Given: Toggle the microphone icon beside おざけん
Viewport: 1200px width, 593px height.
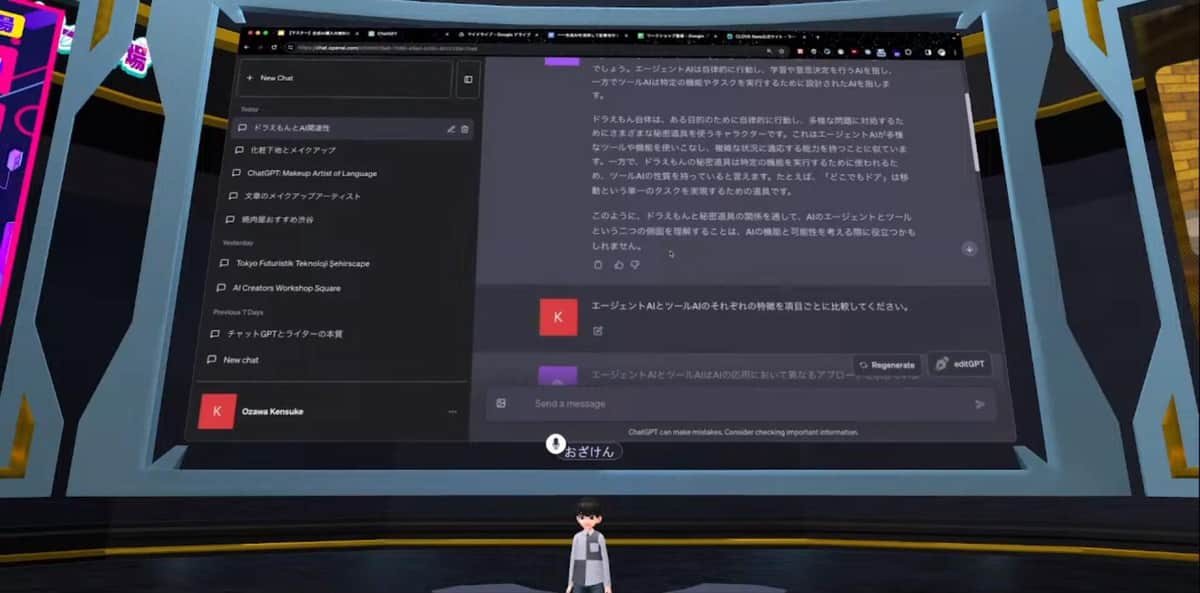Looking at the screenshot, I should pos(555,443).
